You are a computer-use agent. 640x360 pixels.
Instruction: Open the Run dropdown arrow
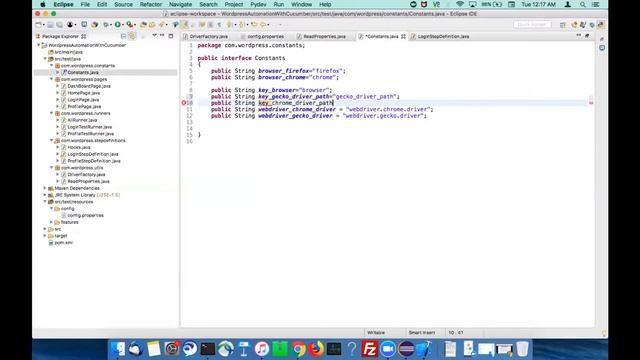click(123, 25)
